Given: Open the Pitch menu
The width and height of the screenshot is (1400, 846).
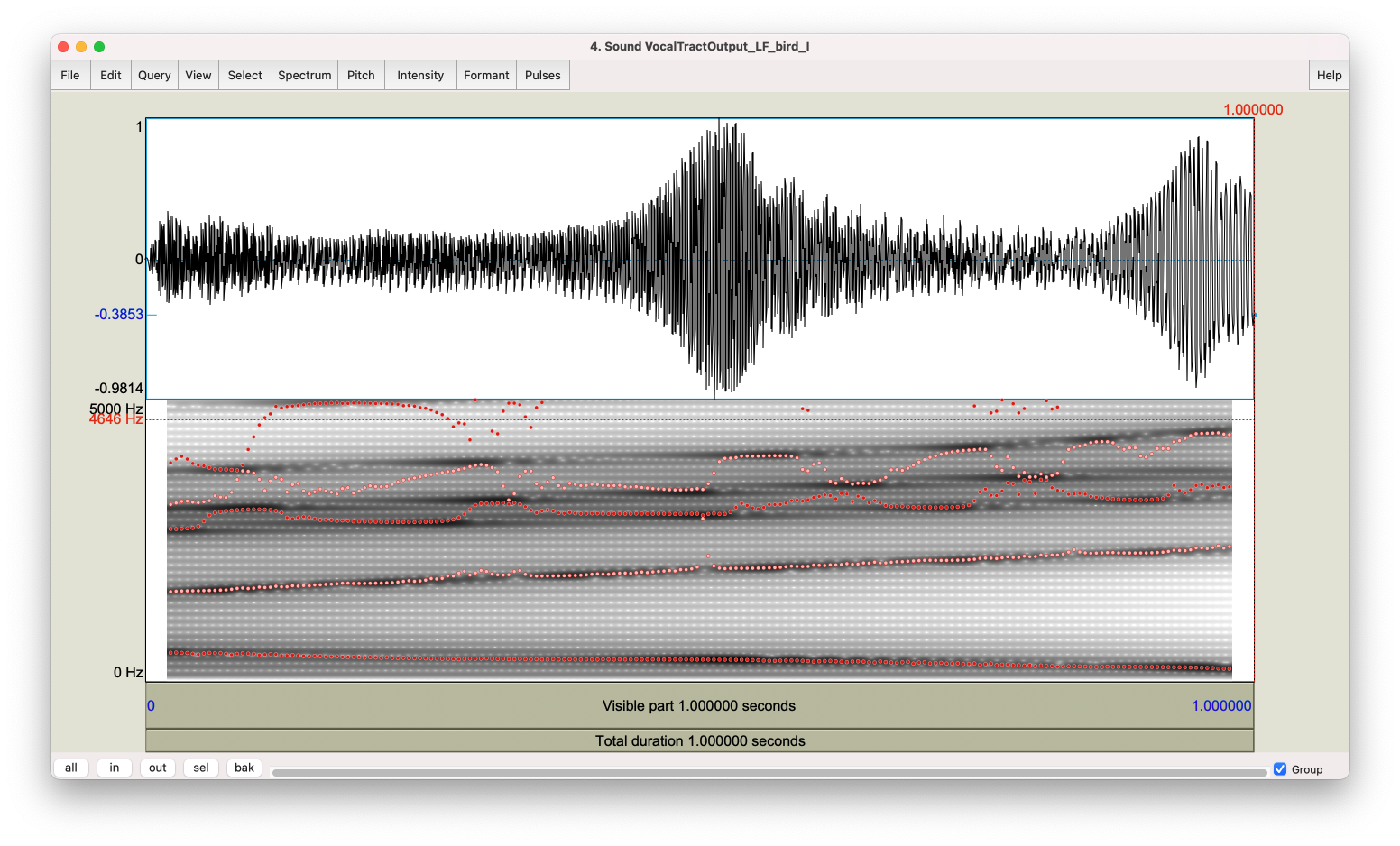Looking at the screenshot, I should tap(361, 76).
